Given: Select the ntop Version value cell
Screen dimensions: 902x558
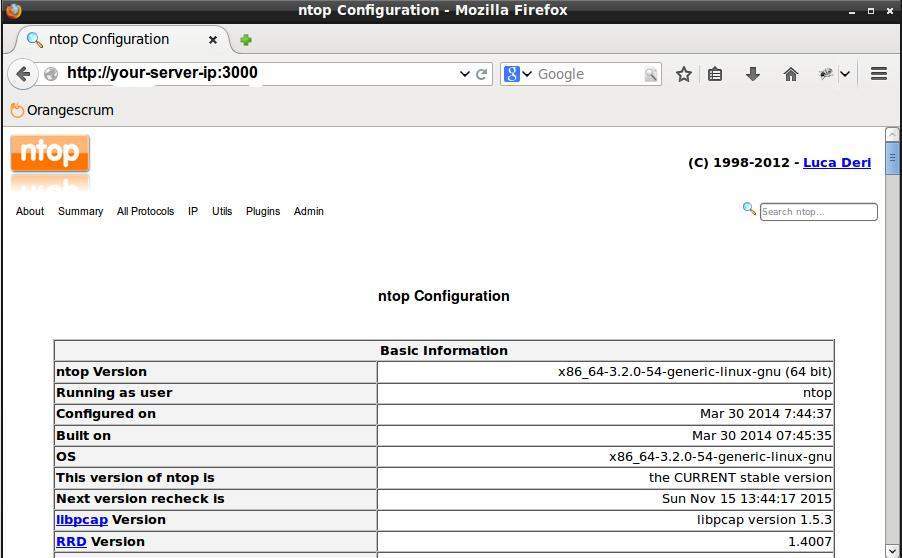Looking at the screenshot, I should [605, 372].
